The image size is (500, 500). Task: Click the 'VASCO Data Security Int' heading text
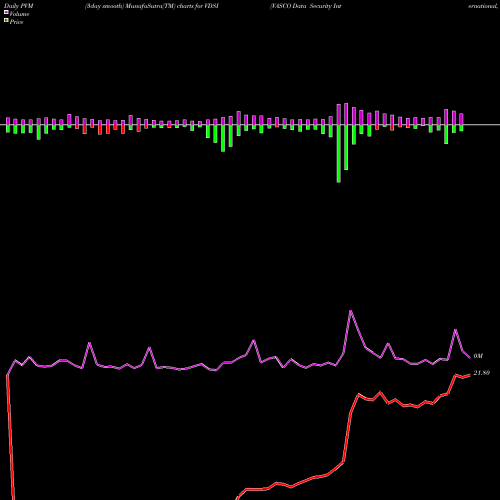click(x=306, y=6)
